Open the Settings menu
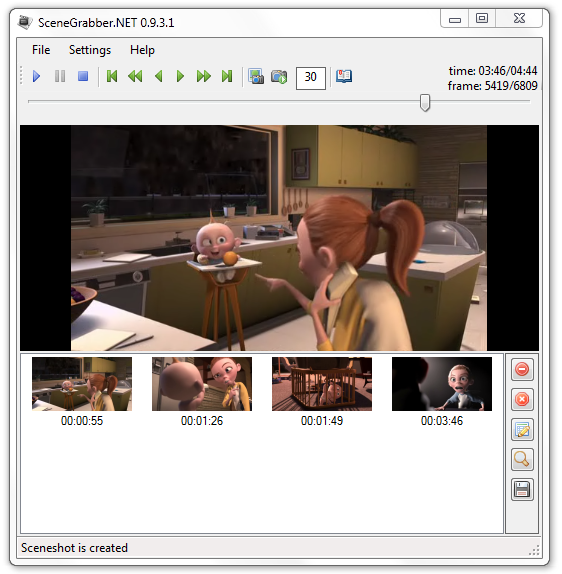This screenshot has width=562, height=574. coord(90,50)
